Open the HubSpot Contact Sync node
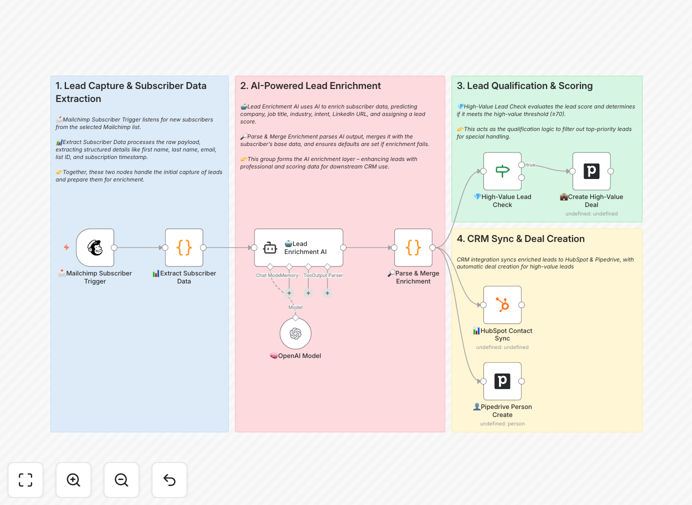Screen dimensions: 692x505 (502, 305)
